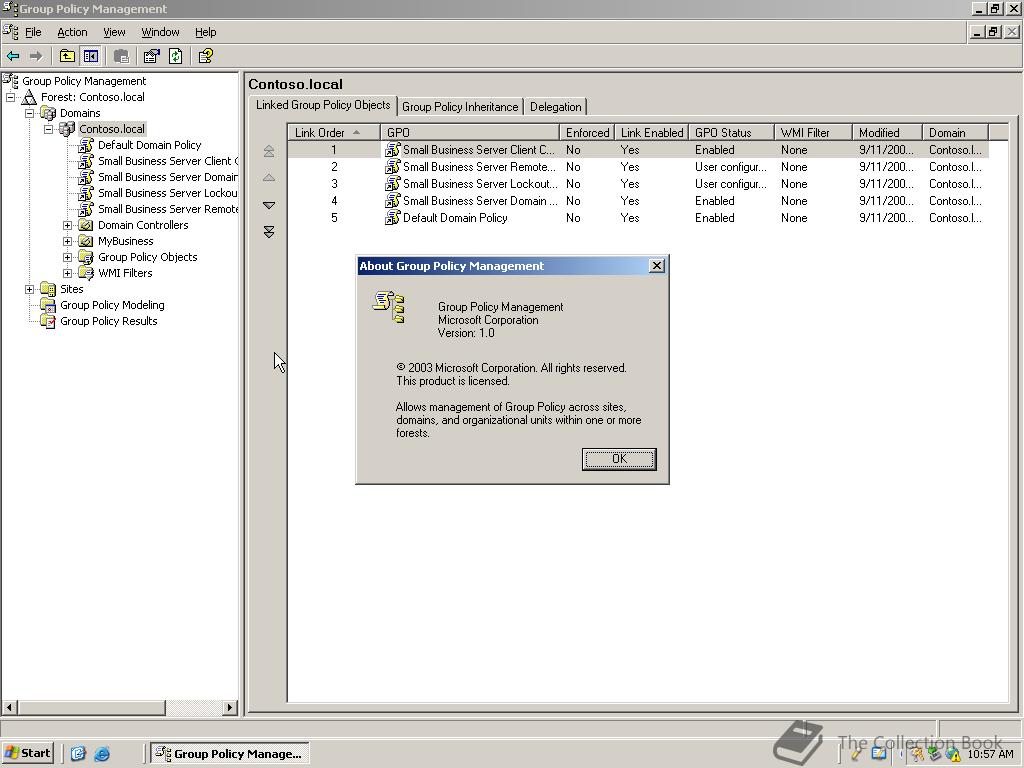
Task: Click the Show Desktop quick launch icon
Action: pyautogui.click(x=78, y=754)
